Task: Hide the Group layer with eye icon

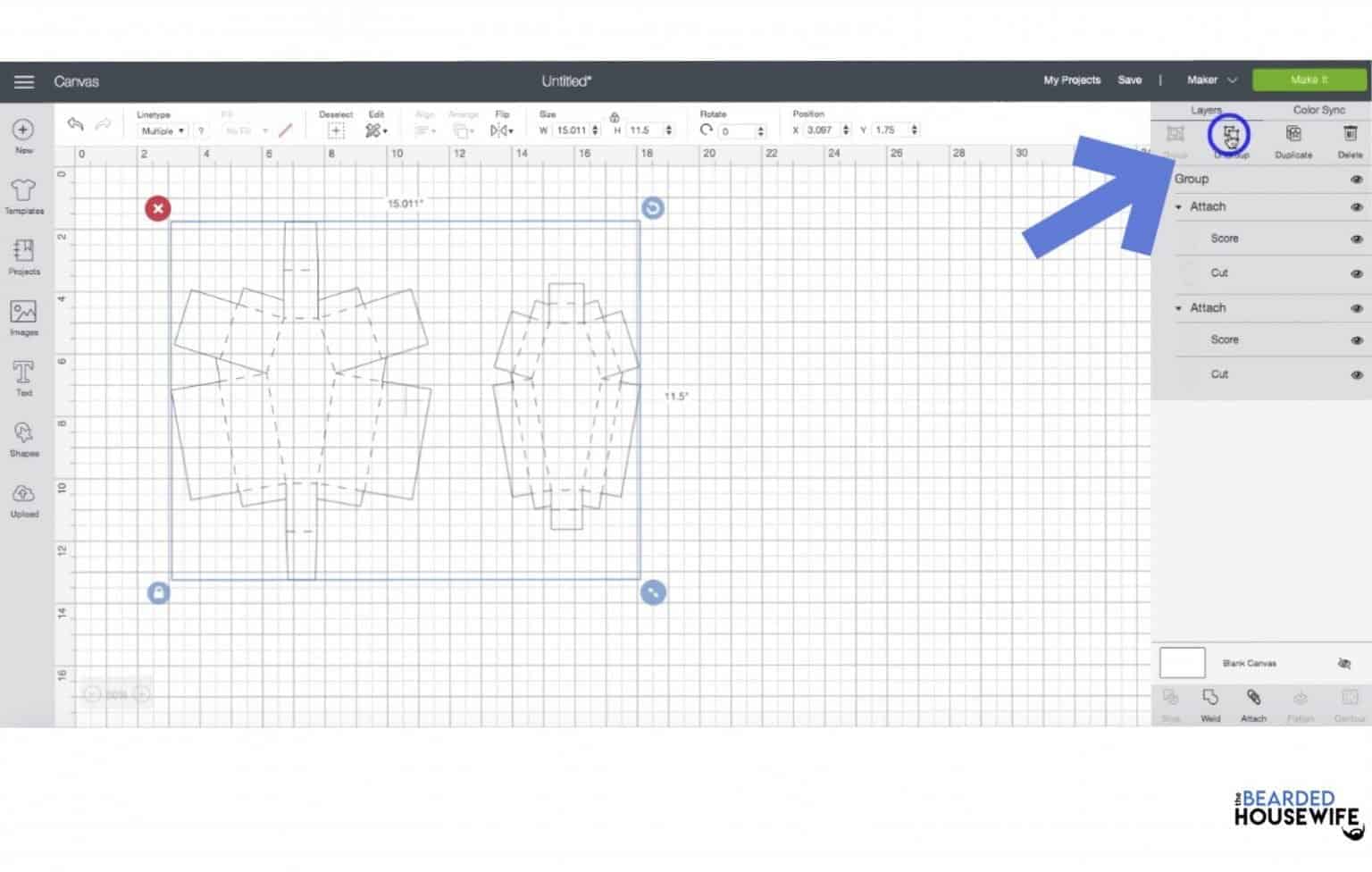Action: point(1356,180)
